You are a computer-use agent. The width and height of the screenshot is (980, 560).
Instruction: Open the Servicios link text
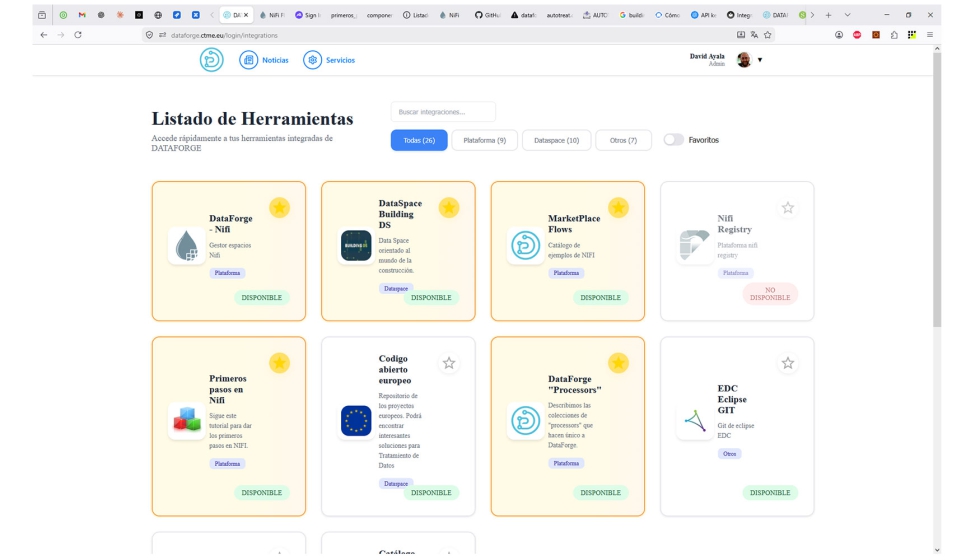[x=340, y=60]
